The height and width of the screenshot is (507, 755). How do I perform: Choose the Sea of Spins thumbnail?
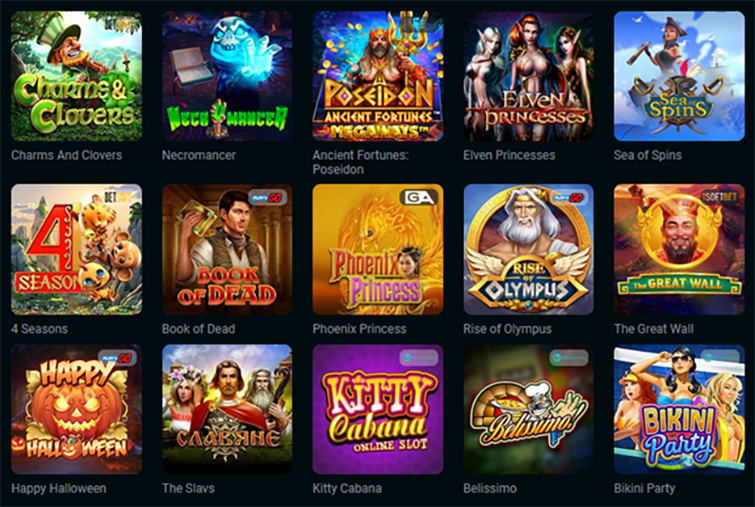coord(679,76)
